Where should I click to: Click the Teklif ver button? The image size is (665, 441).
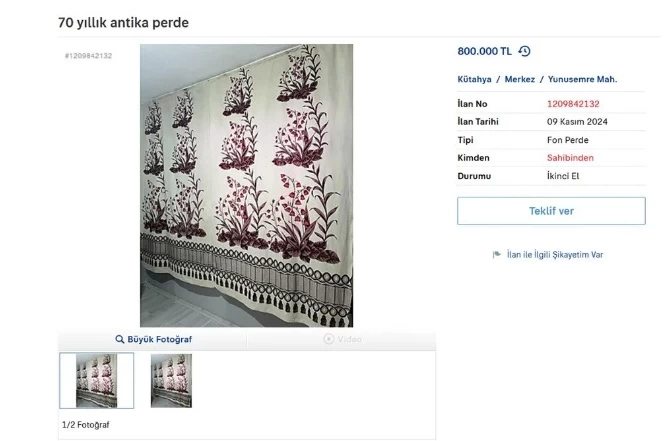click(551, 211)
